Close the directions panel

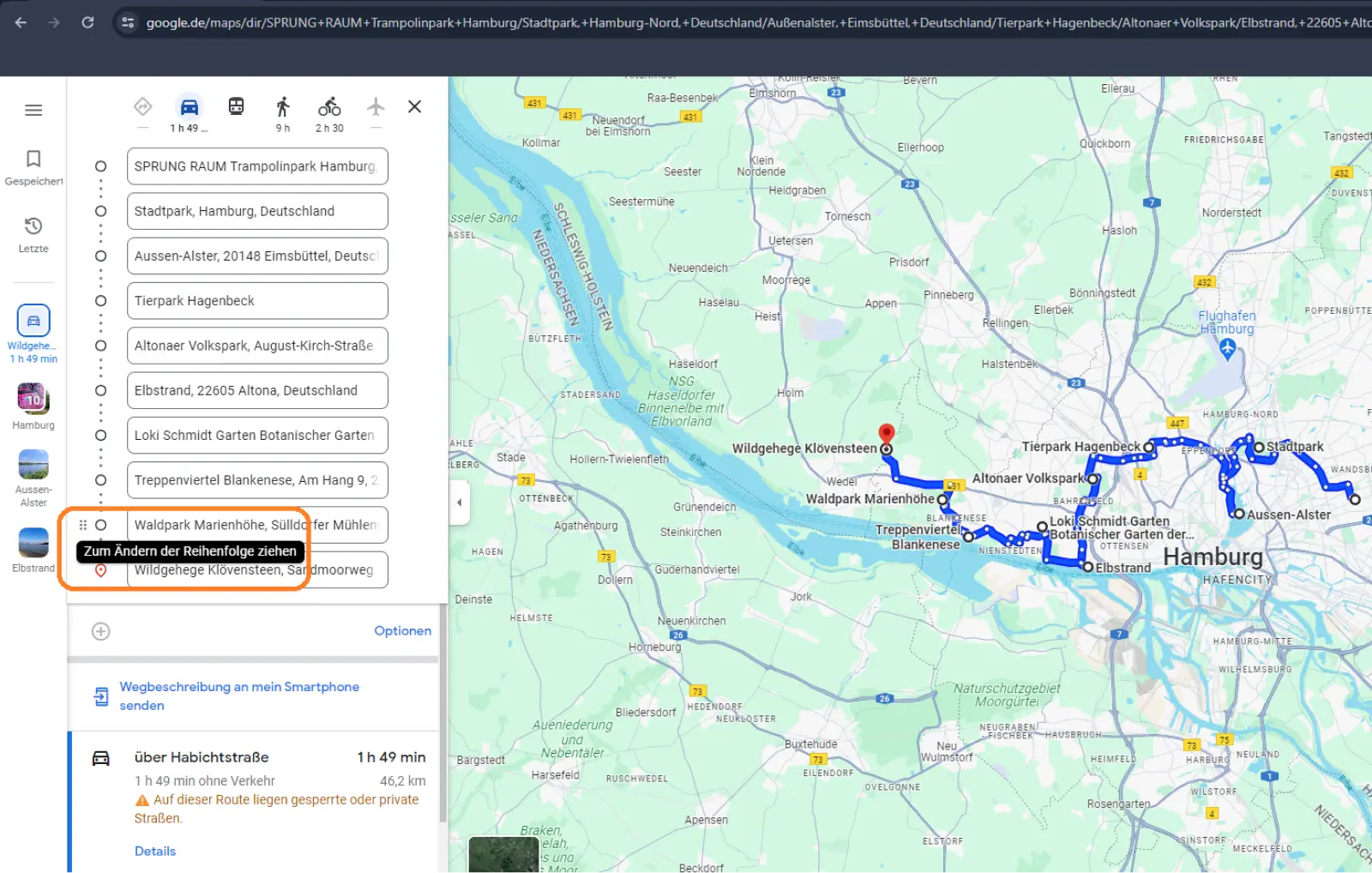tap(415, 106)
